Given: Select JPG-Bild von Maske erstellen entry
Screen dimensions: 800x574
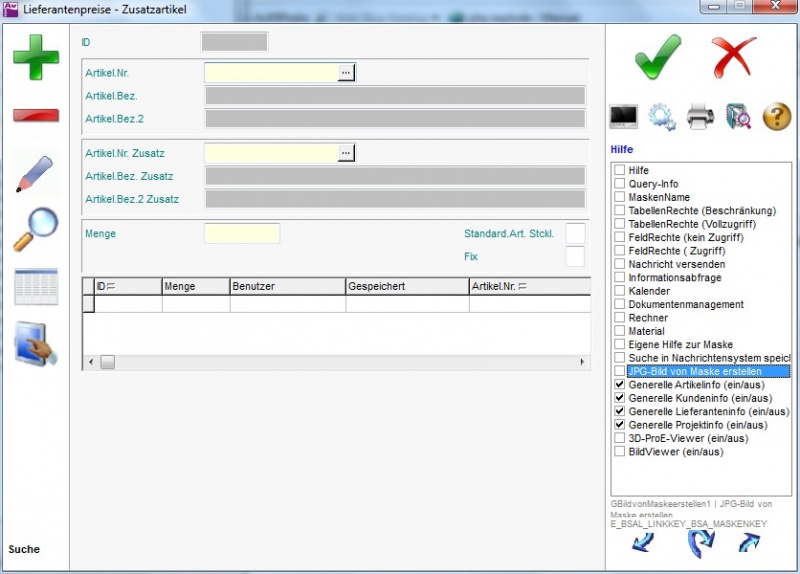Looking at the screenshot, I should click(x=706, y=371).
